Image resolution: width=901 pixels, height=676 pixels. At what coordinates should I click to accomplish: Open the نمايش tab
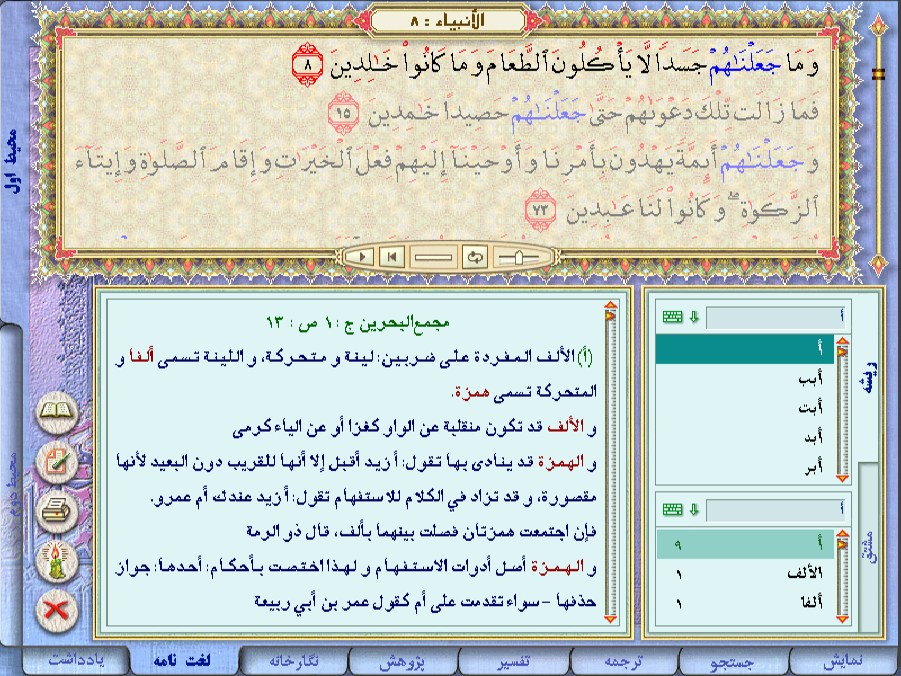(844, 660)
